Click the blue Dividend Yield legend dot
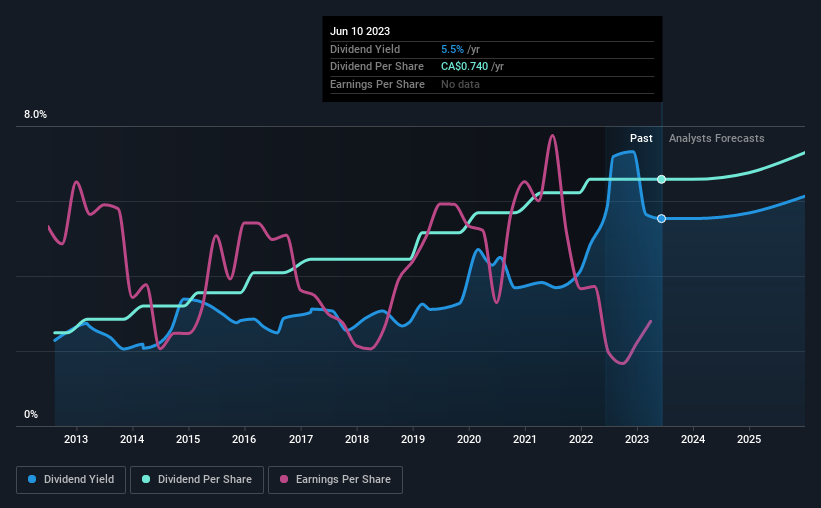This screenshot has width=821, height=508. [32, 479]
